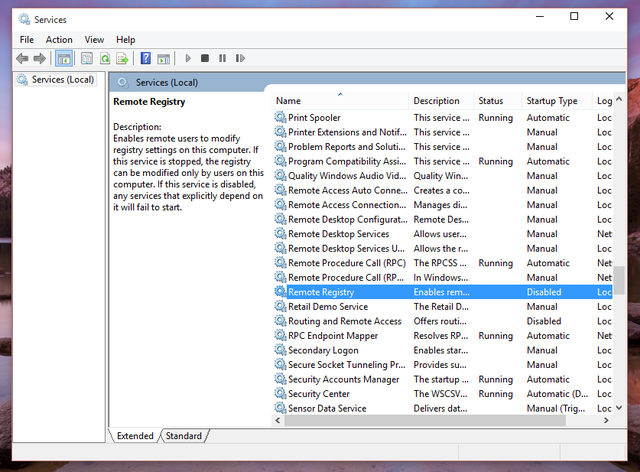Viewport: 640px width, 472px height.
Task: Select Security Accounts Manager row
Action: 442,379
